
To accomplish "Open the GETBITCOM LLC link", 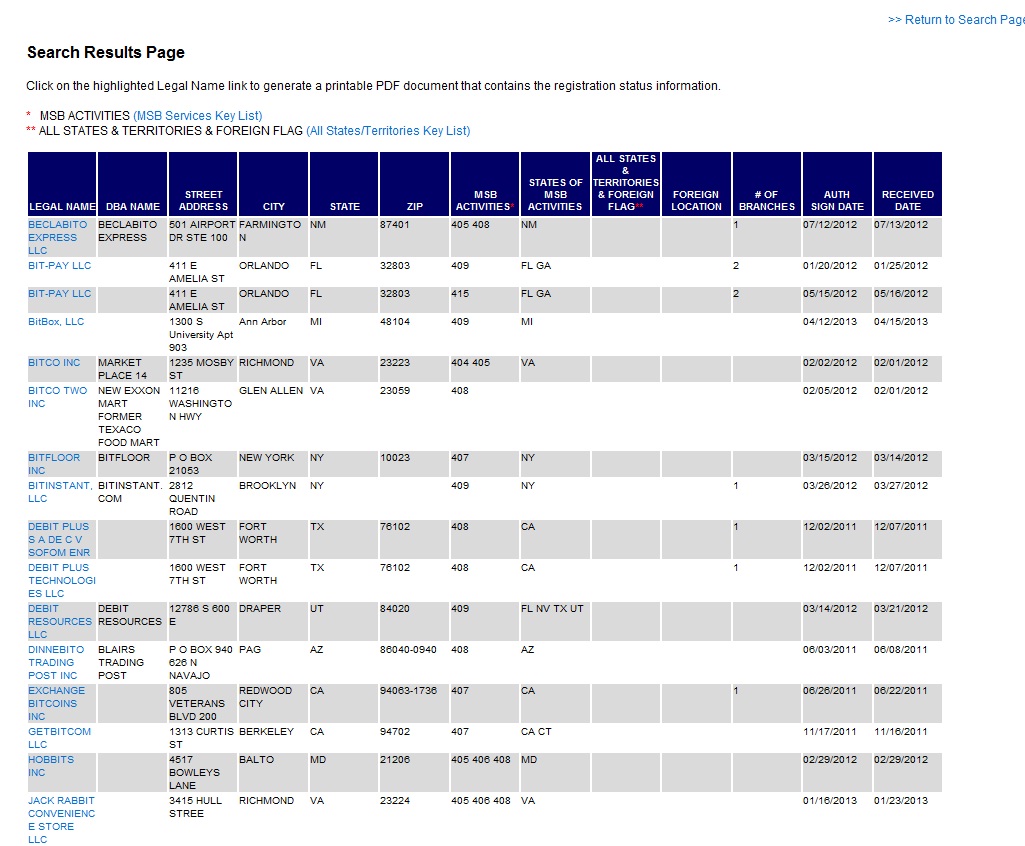I will click(x=59, y=738).
